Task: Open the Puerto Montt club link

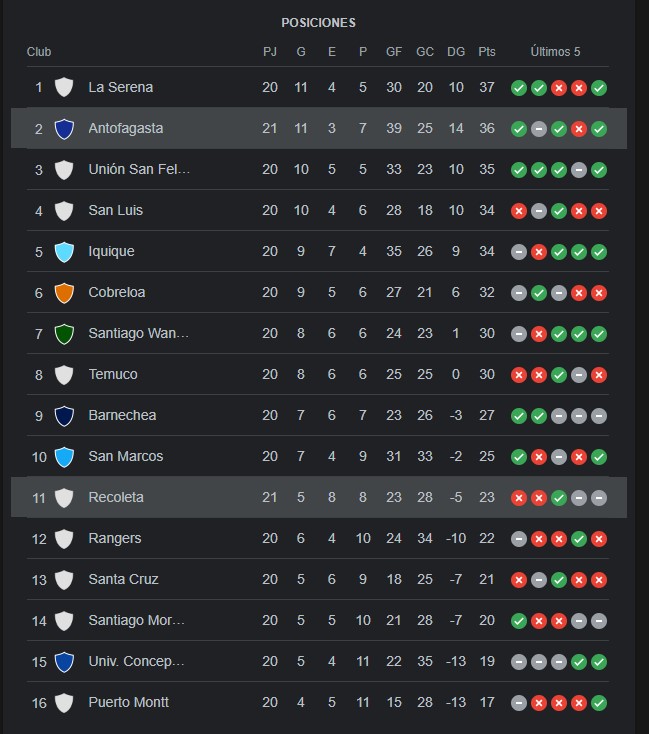Action: (x=128, y=702)
